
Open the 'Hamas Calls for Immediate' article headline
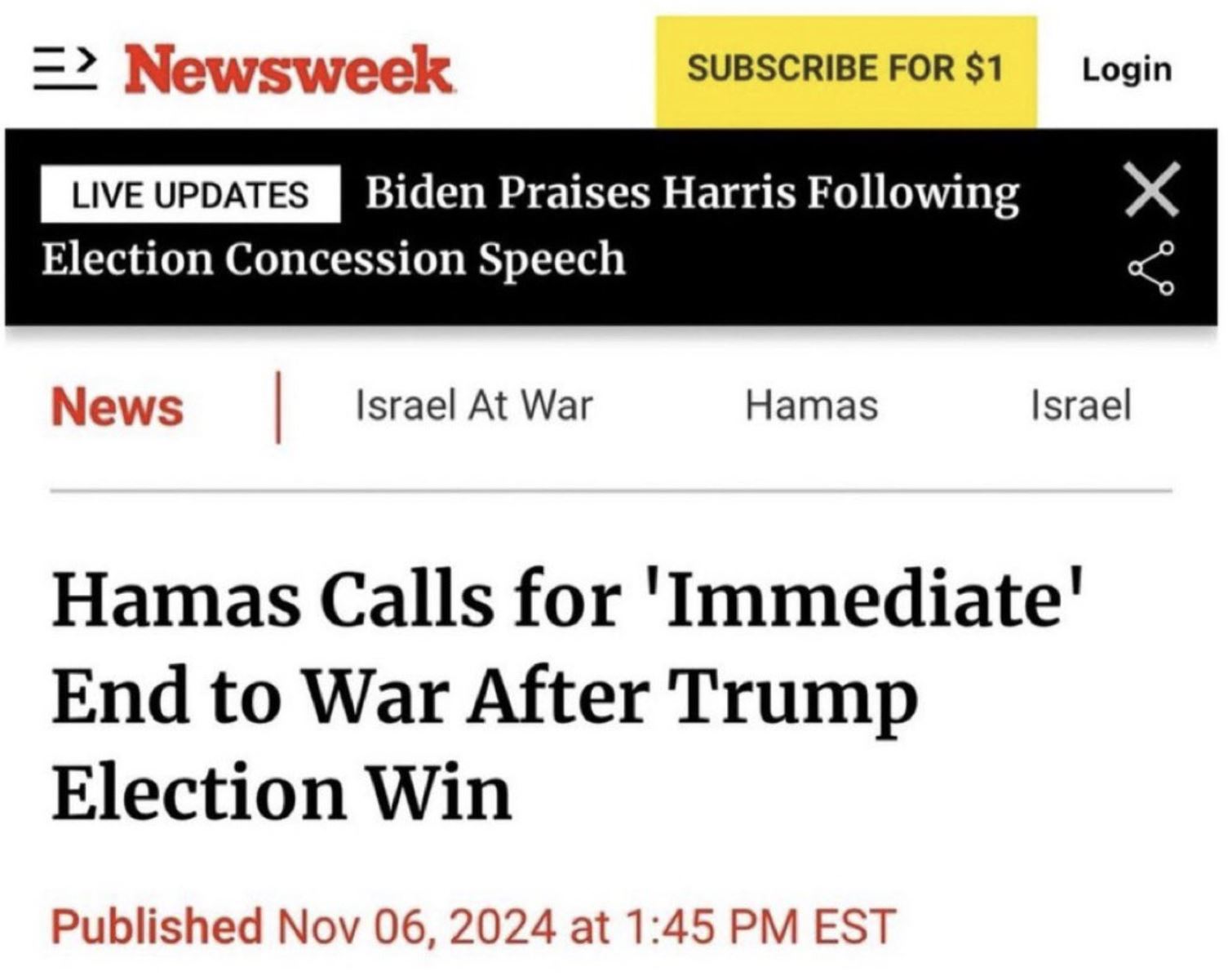(570, 599)
